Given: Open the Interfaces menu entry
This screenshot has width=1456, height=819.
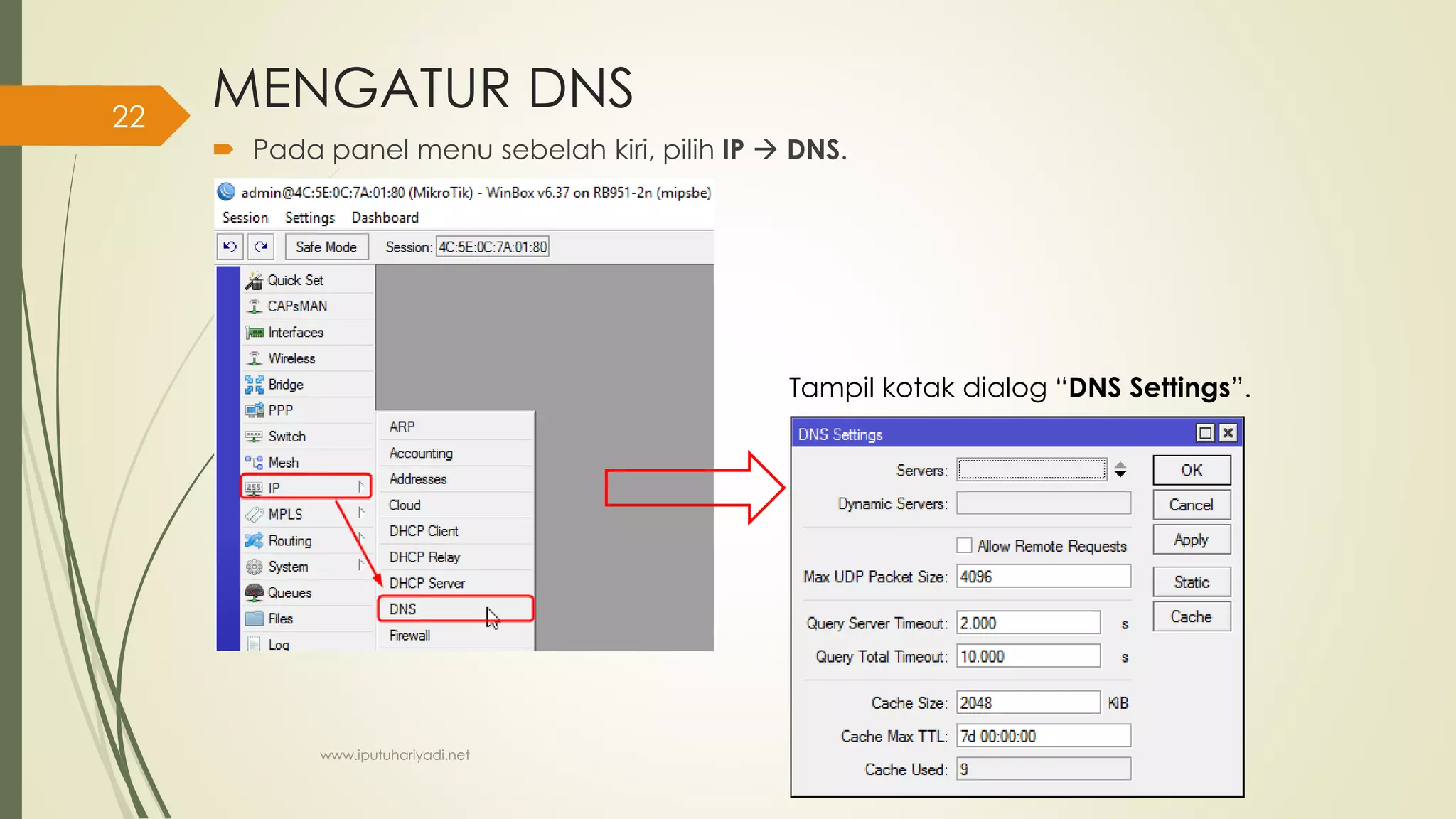Looking at the screenshot, I should 308,332.
